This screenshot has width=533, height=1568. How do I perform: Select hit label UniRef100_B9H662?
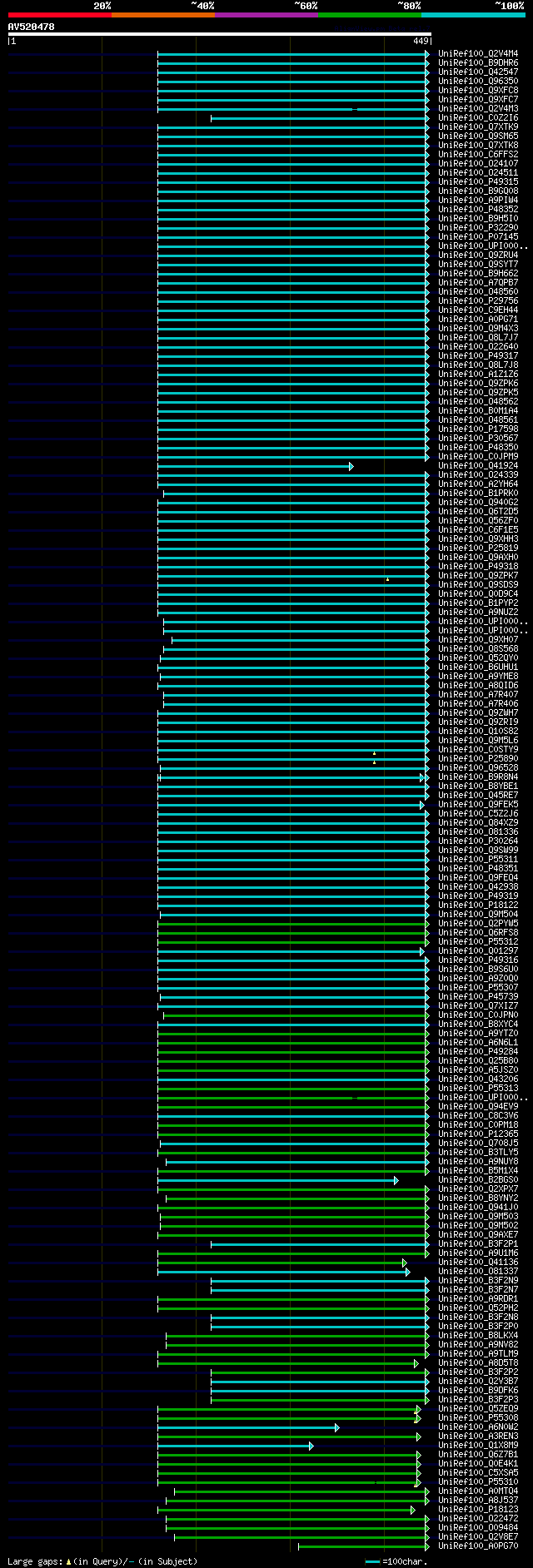pyautogui.click(x=478, y=274)
